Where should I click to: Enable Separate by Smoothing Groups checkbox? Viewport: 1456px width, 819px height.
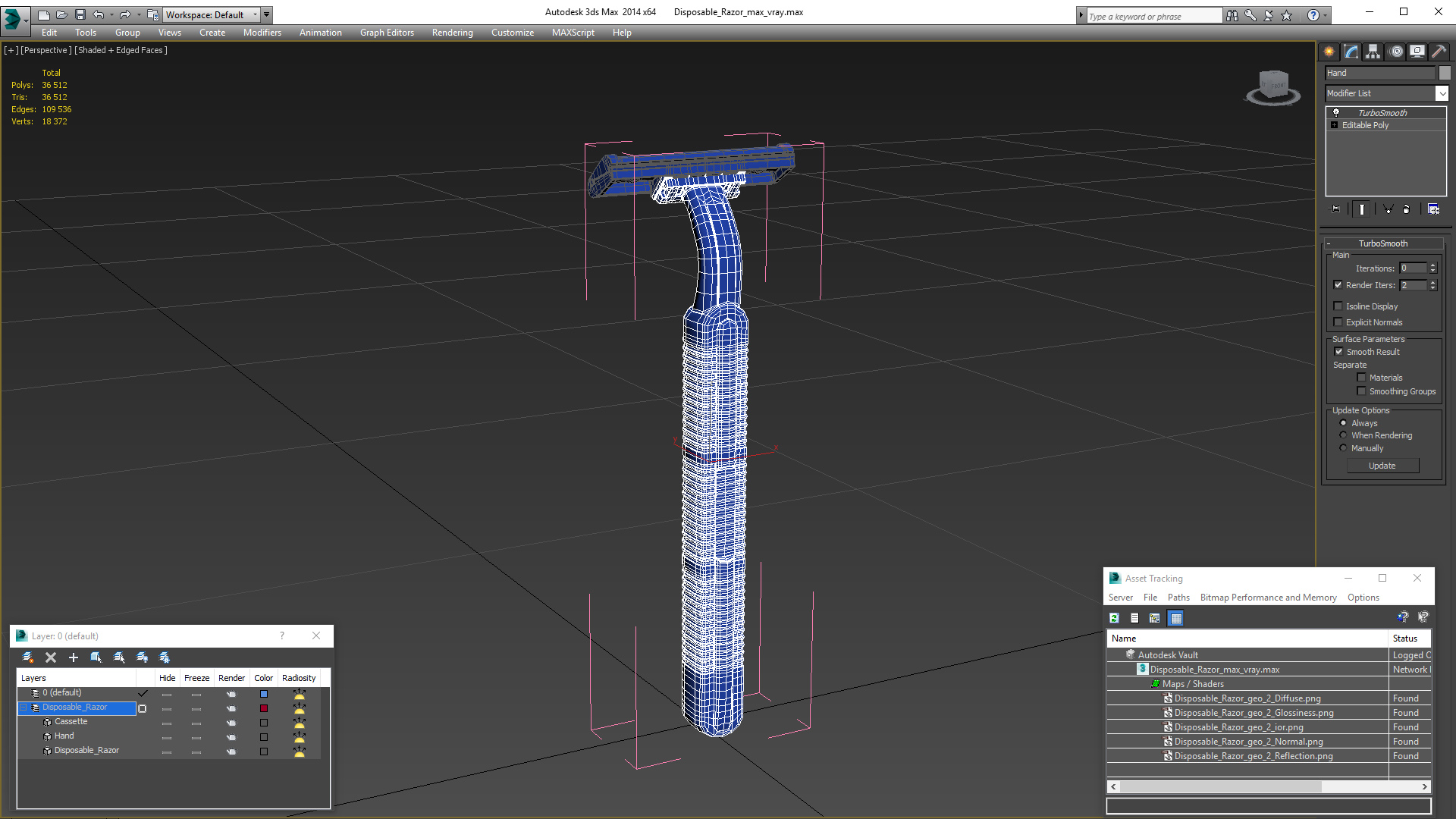click(x=1361, y=391)
